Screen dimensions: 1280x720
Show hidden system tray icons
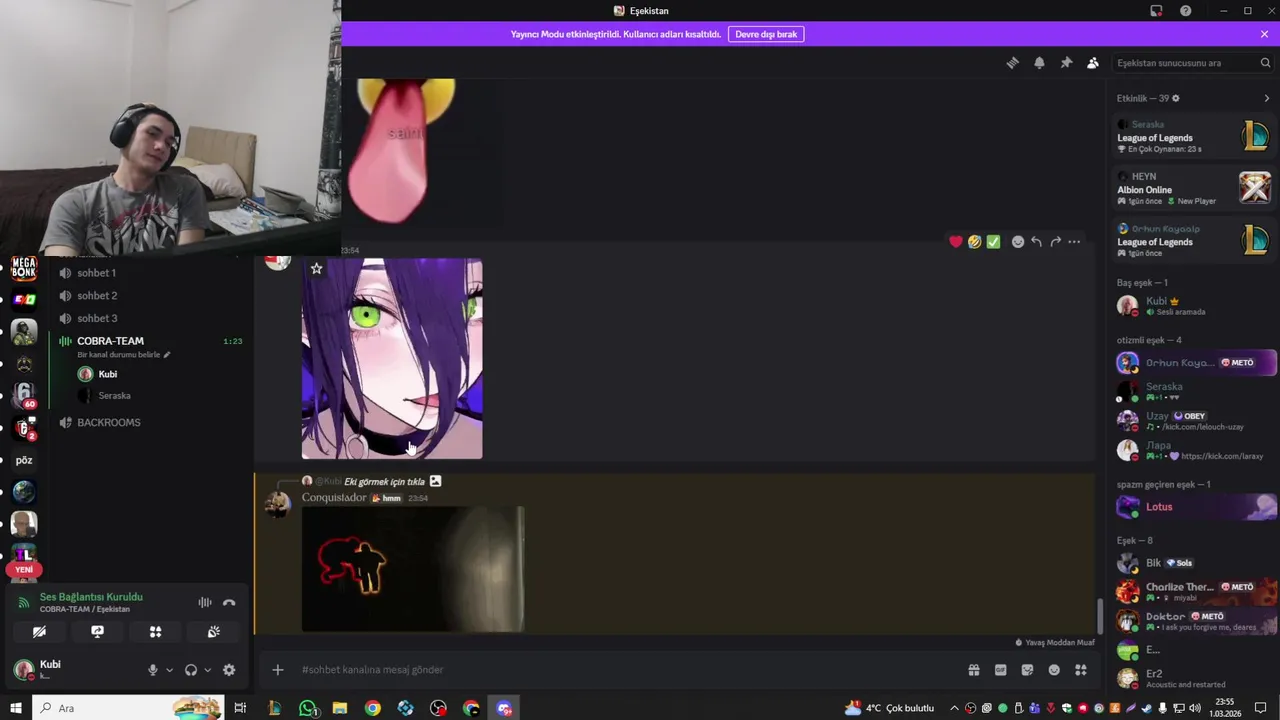[x=953, y=708]
